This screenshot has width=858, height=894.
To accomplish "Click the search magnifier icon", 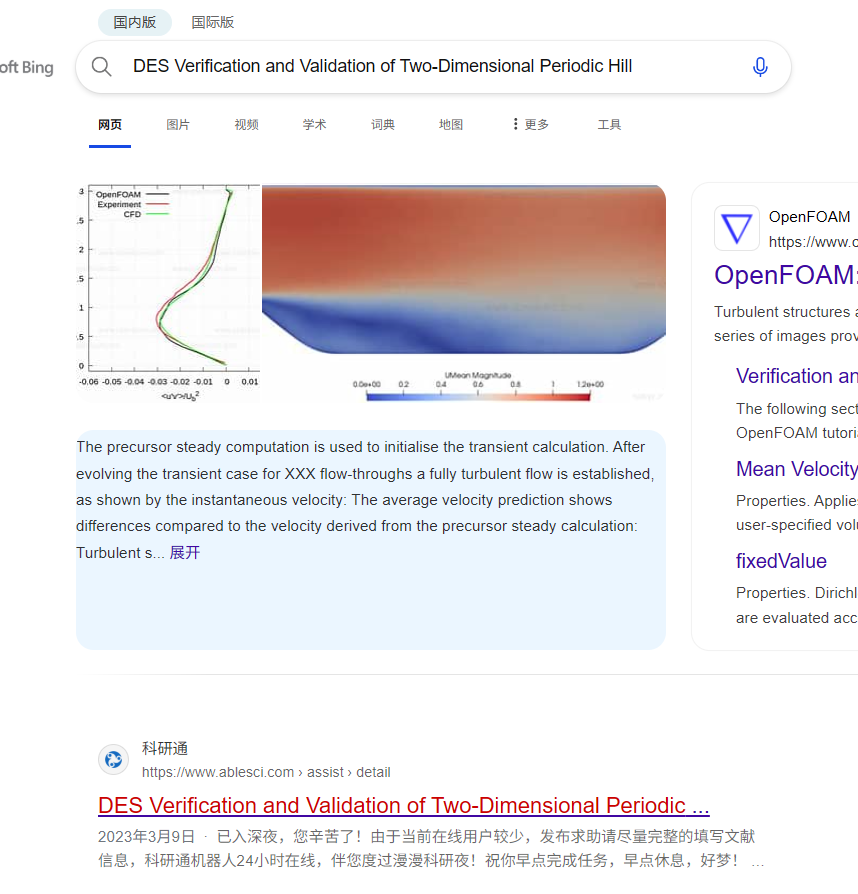I will point(102,67).
